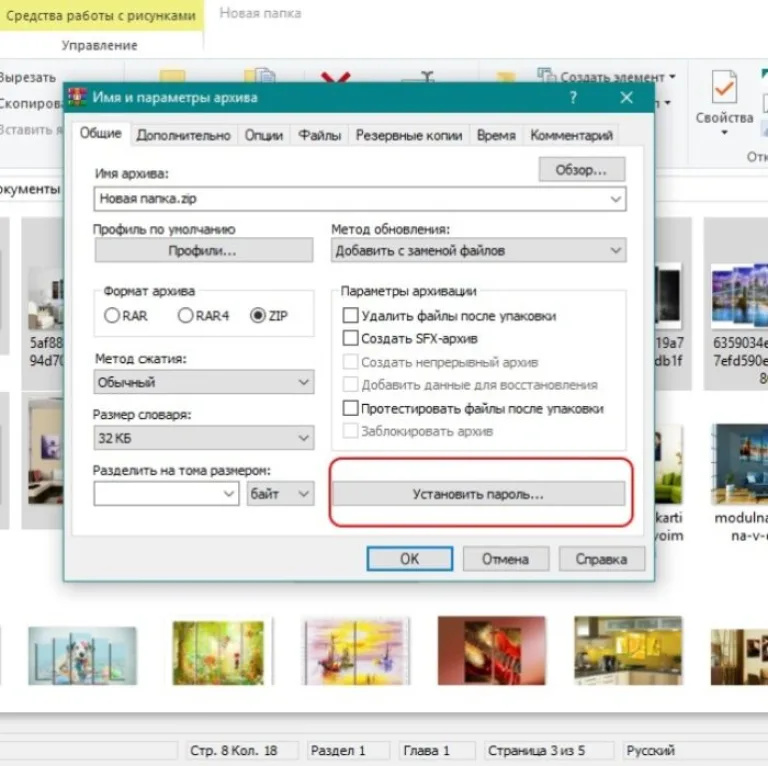Enable Создать SFX-архив checkbox
The width and height of the screenshot is (768, 766).
(350, 338)
